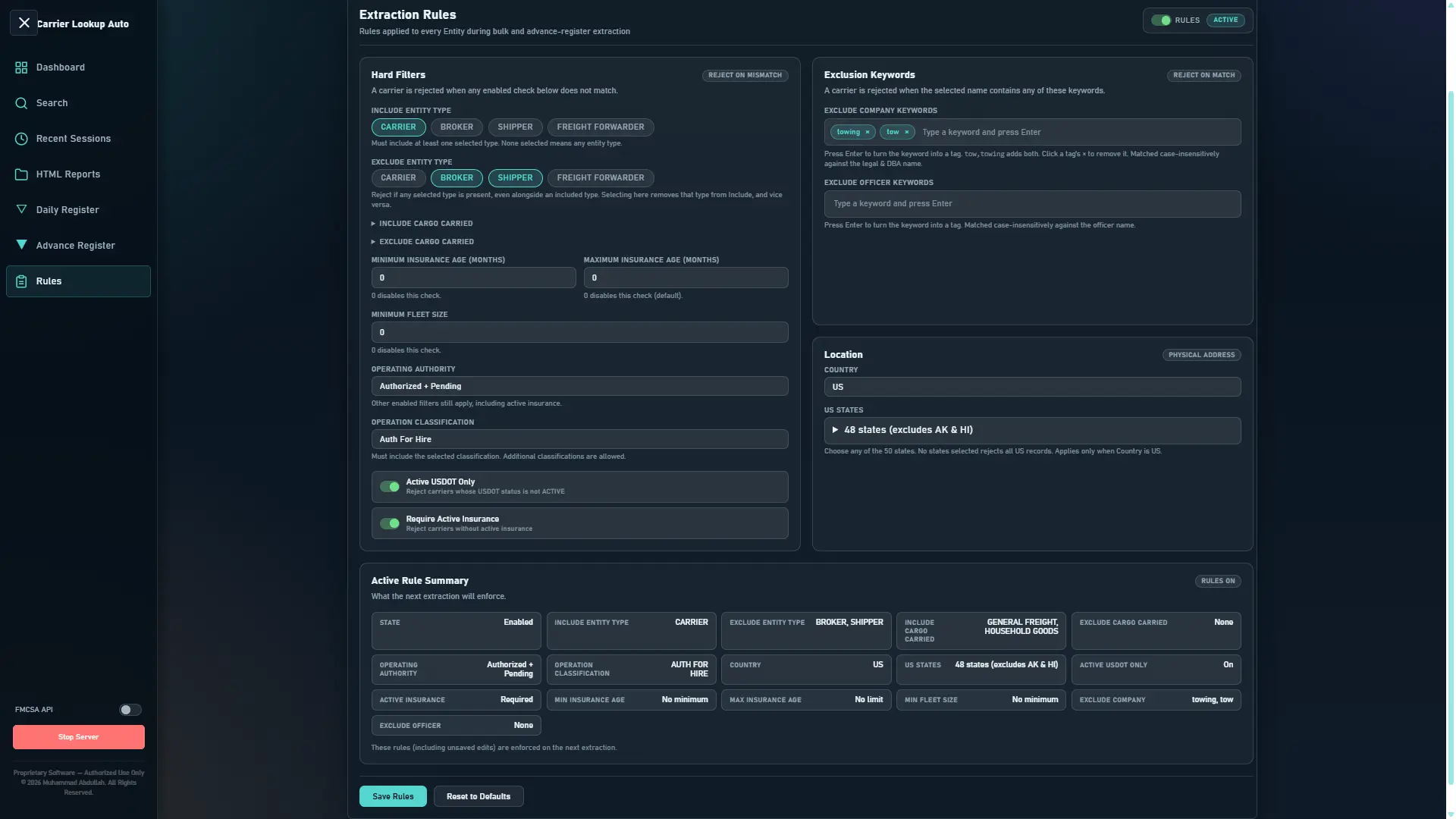
Task: Open Daily Register page
Action: coord(78,210)
